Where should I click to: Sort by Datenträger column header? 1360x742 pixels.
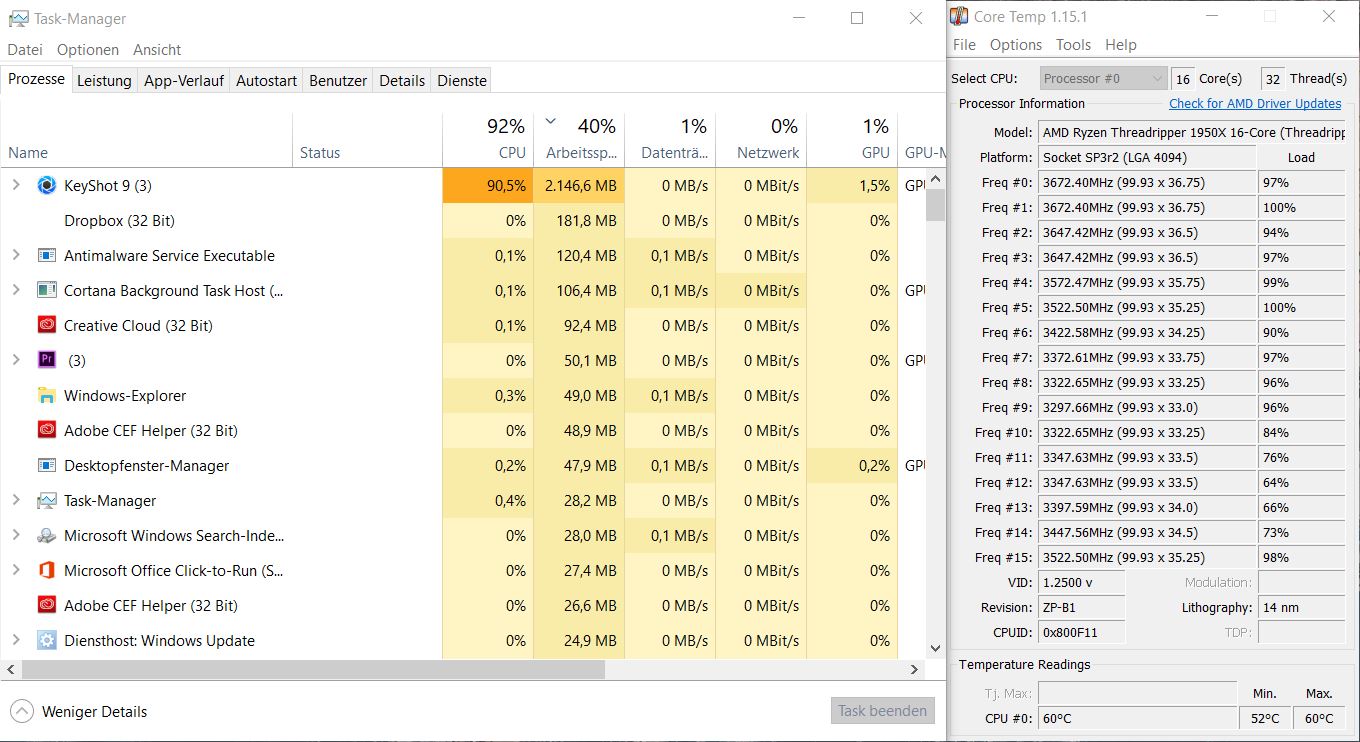click(670, 139)
